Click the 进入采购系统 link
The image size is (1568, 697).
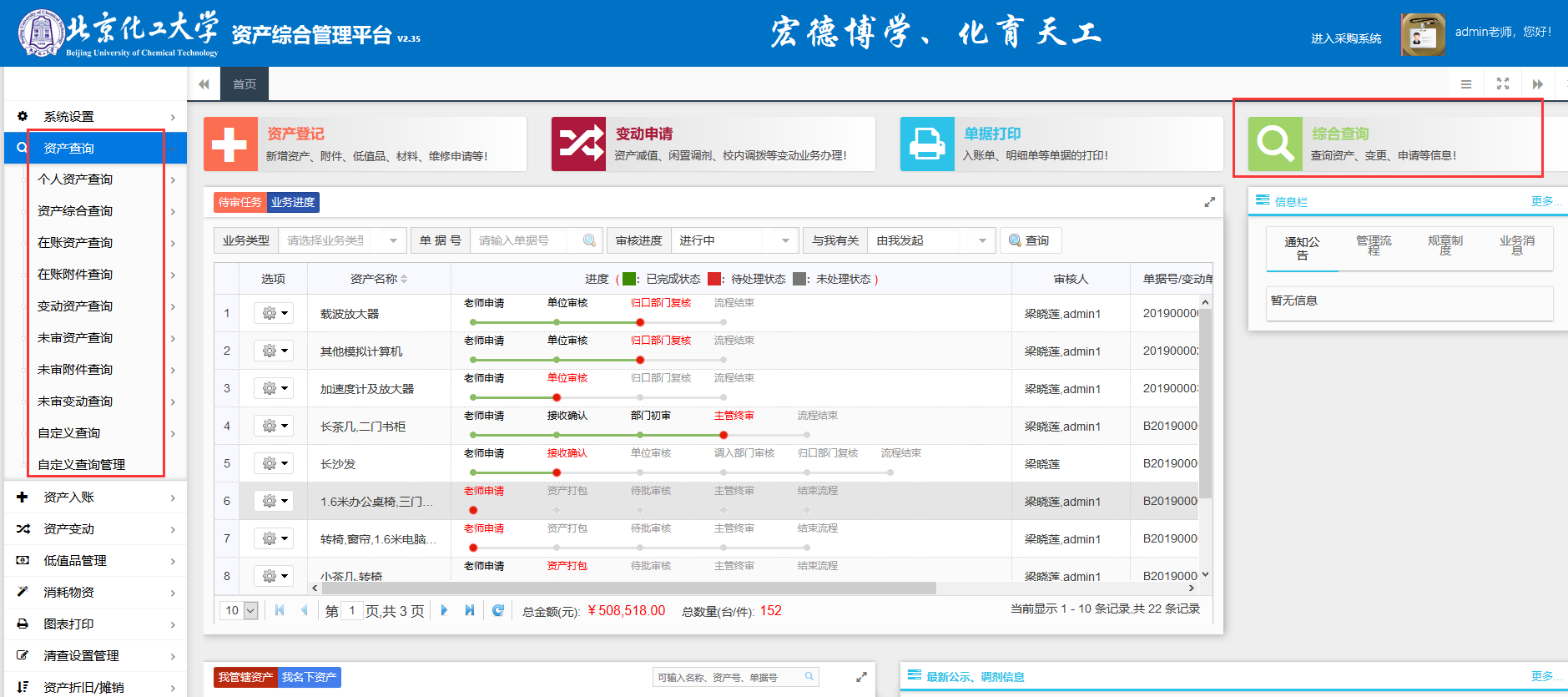coord(1345,38)
